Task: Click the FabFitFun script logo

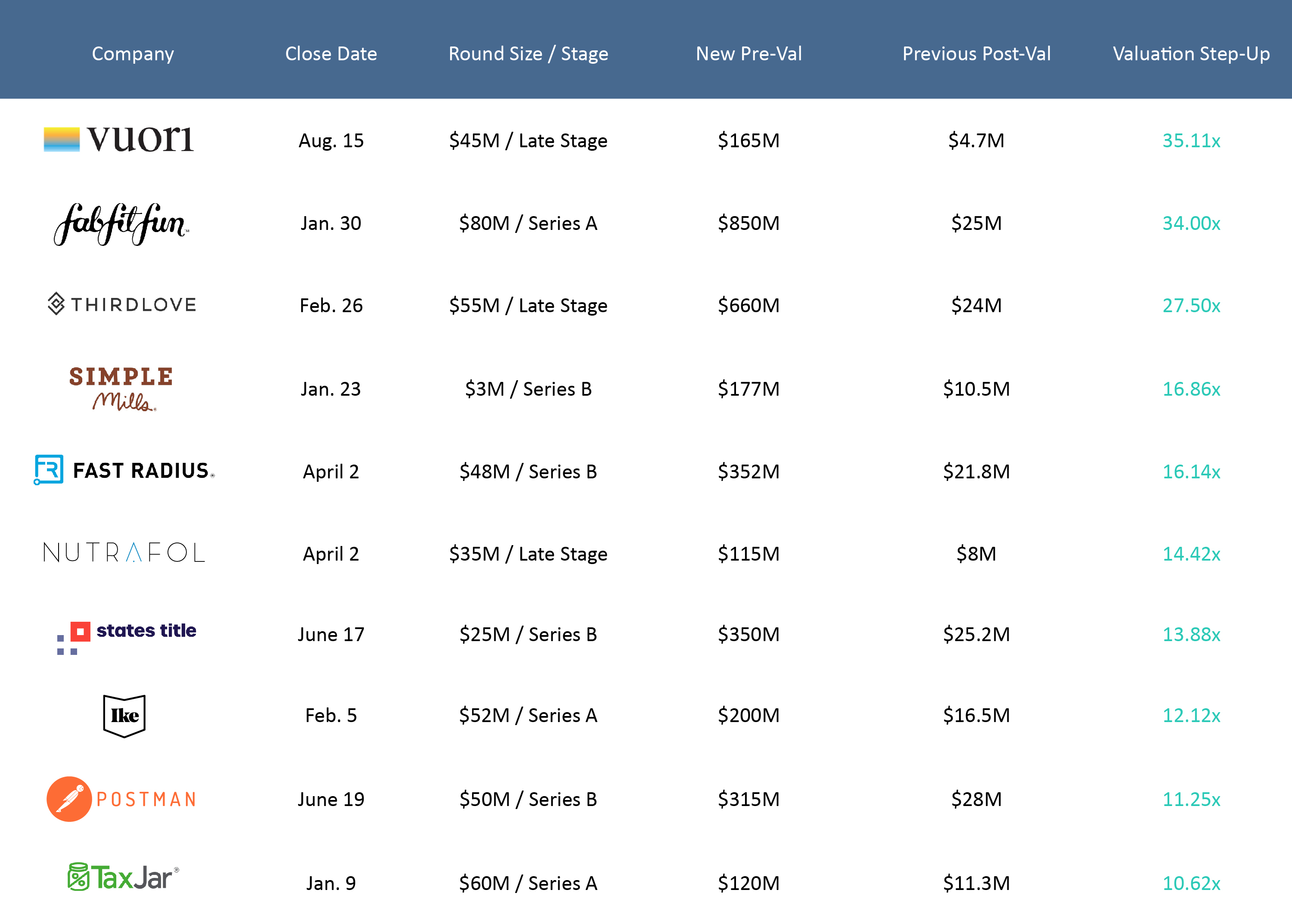Action: 122,224
